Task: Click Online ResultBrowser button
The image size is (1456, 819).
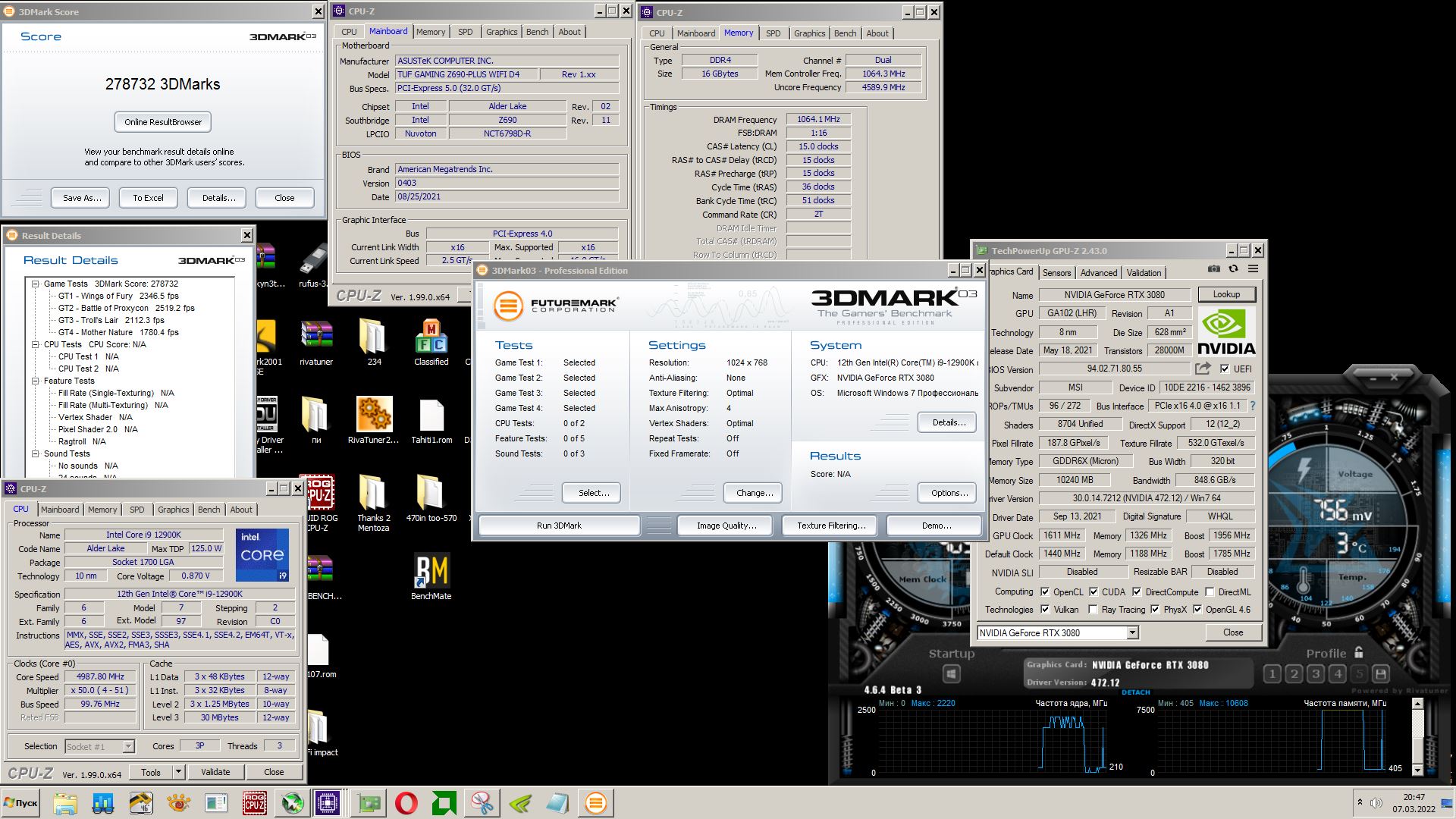Action: pyautogui.click(x=163, y=122)
